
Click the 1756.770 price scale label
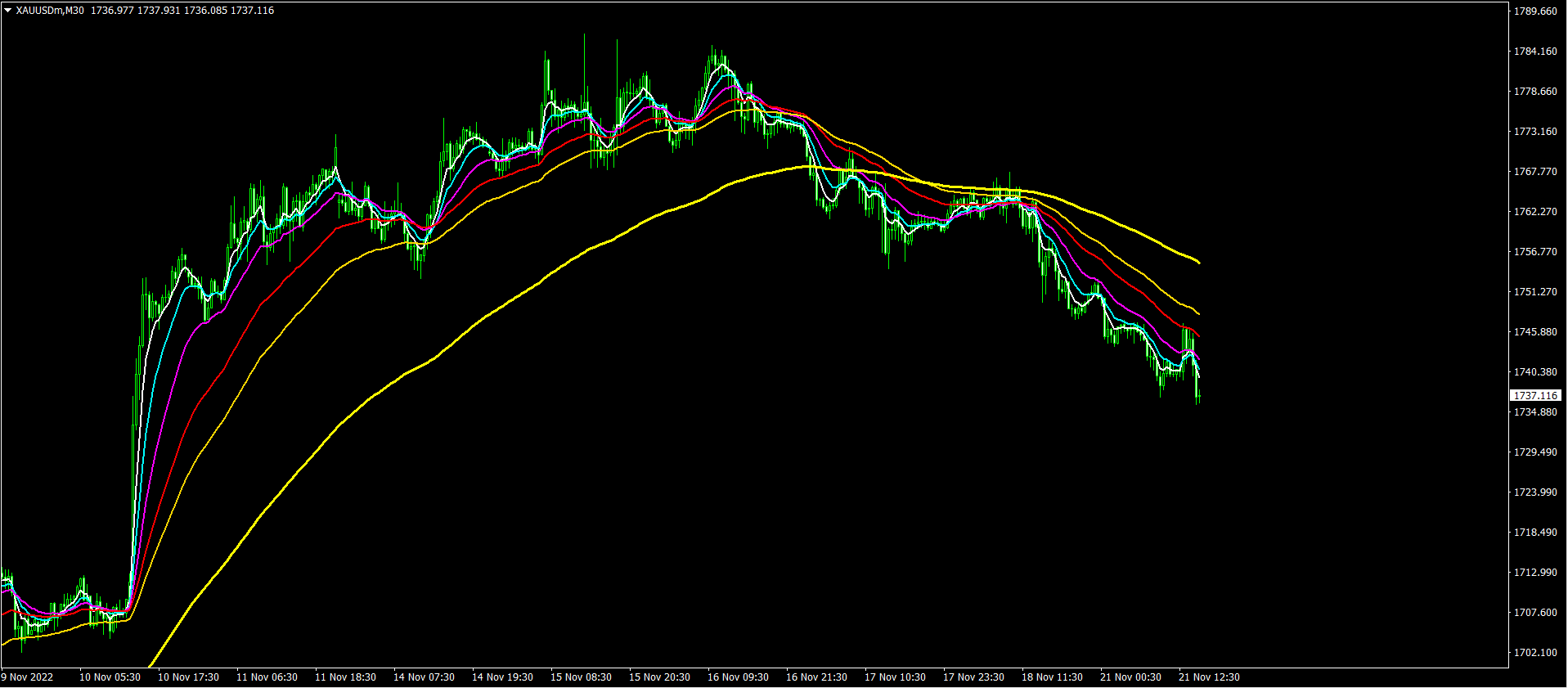(1535, 252)
